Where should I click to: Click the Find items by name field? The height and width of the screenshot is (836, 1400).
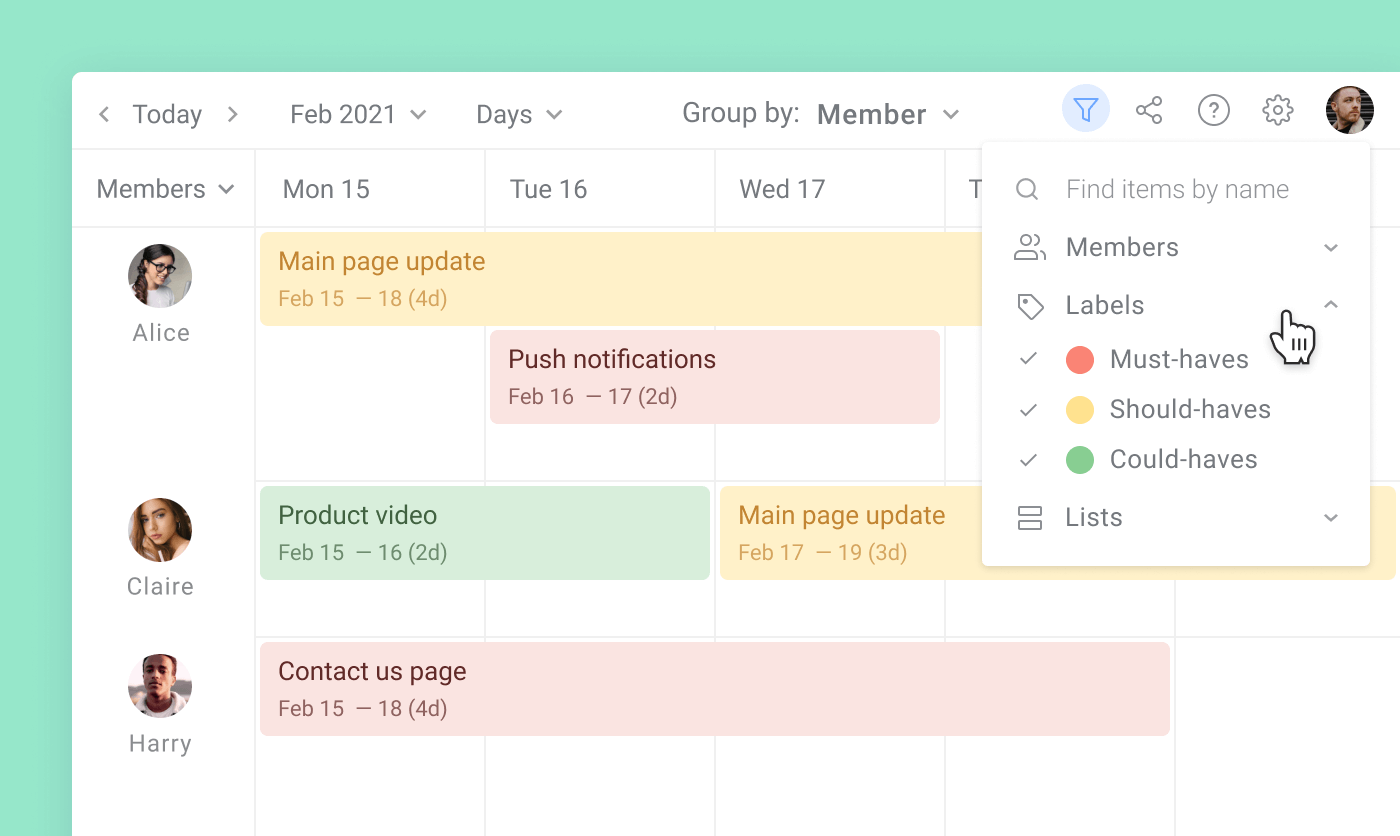click(x=1177, y=190)
